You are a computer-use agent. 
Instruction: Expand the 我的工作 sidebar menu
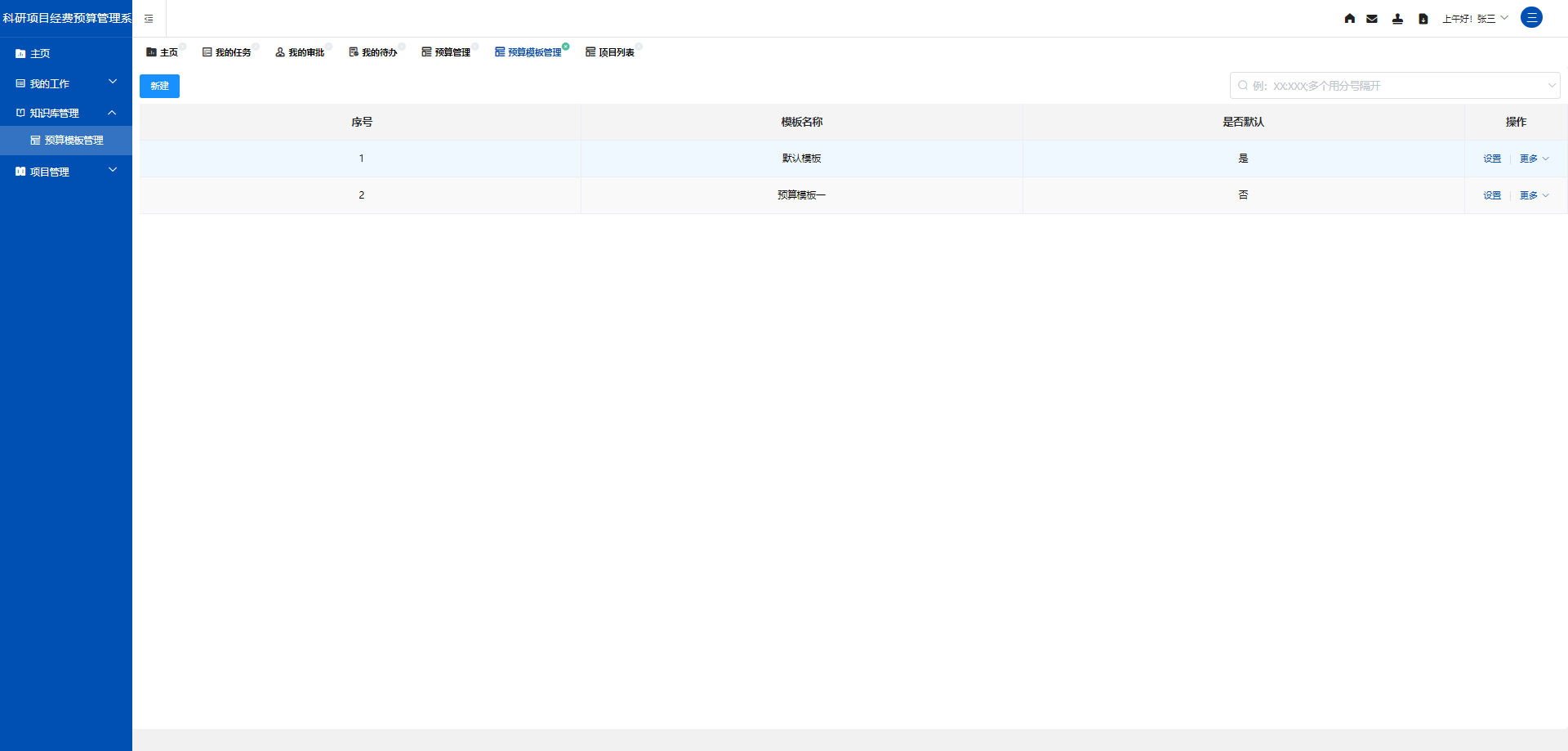click(113, 82)
